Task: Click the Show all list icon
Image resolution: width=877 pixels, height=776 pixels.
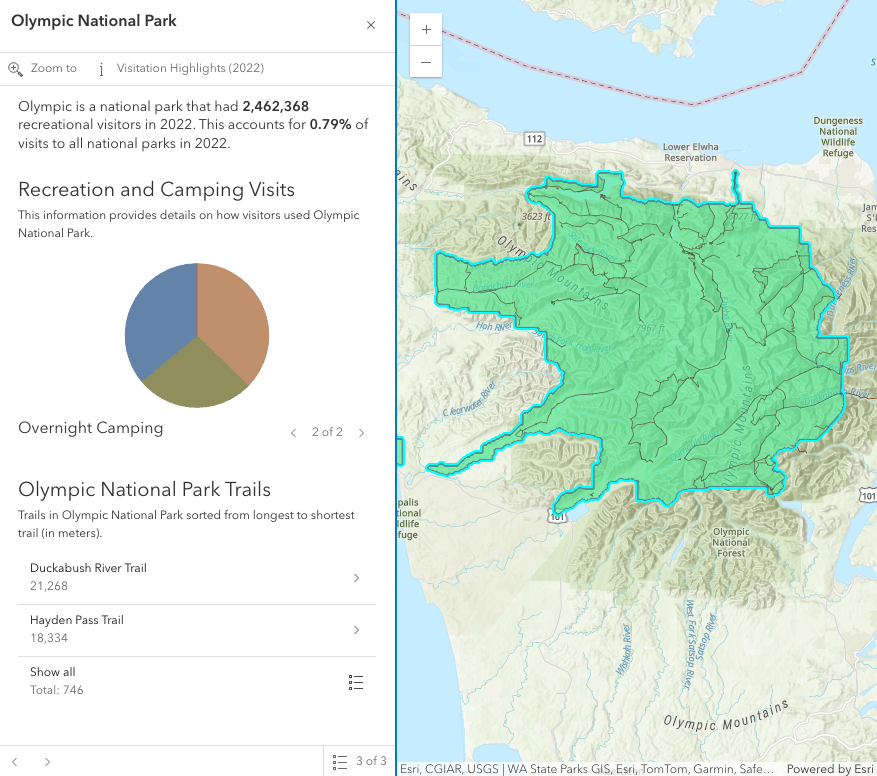Action: pyautogui.click(x=356, y=682)
